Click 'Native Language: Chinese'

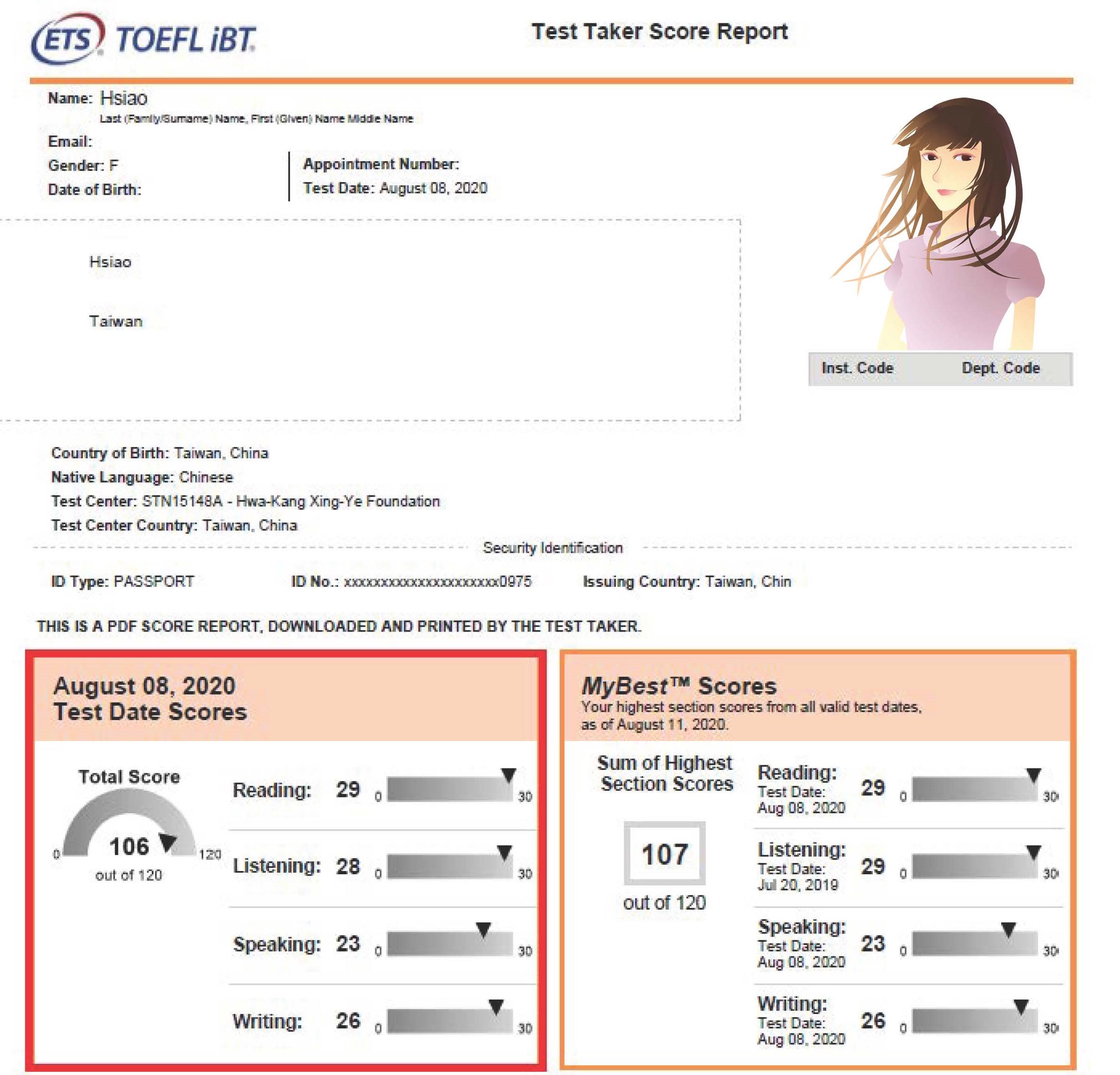click(x=142, y=477)
